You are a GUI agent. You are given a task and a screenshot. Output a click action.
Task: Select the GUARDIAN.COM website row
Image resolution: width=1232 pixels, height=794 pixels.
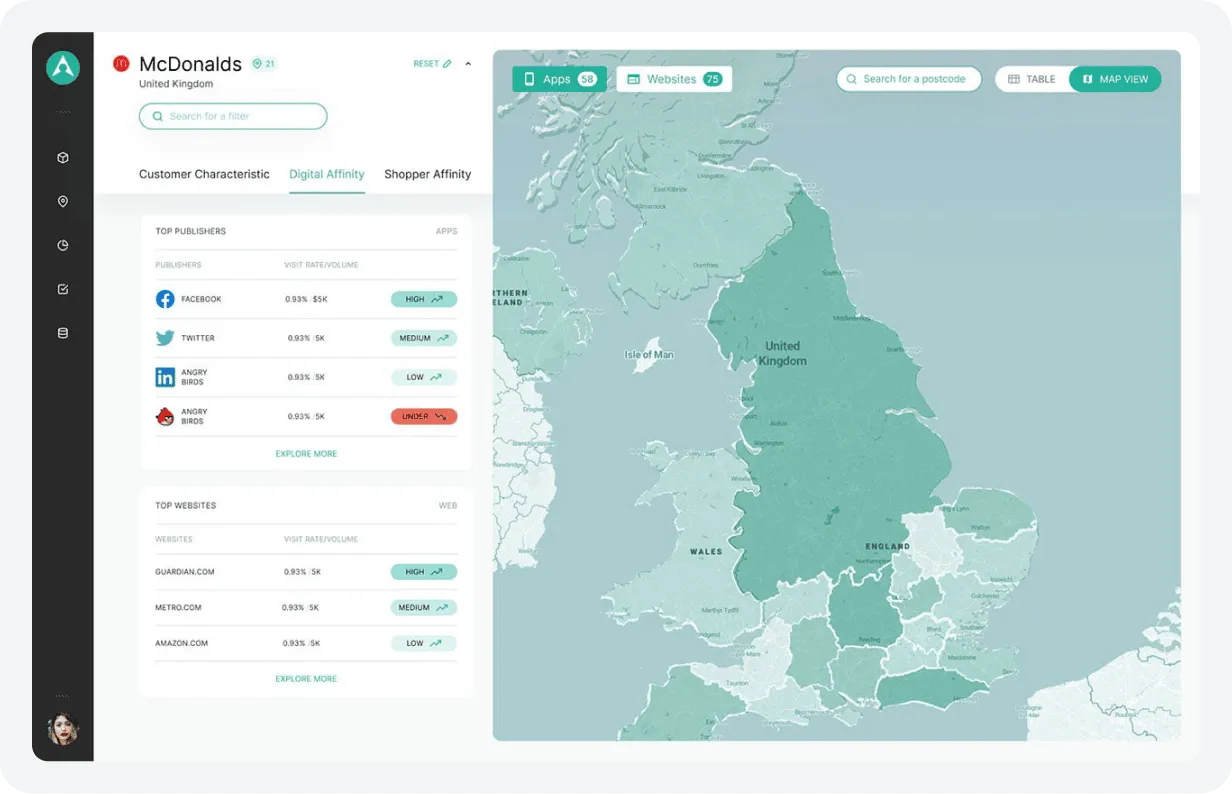[x=306, y=572]
